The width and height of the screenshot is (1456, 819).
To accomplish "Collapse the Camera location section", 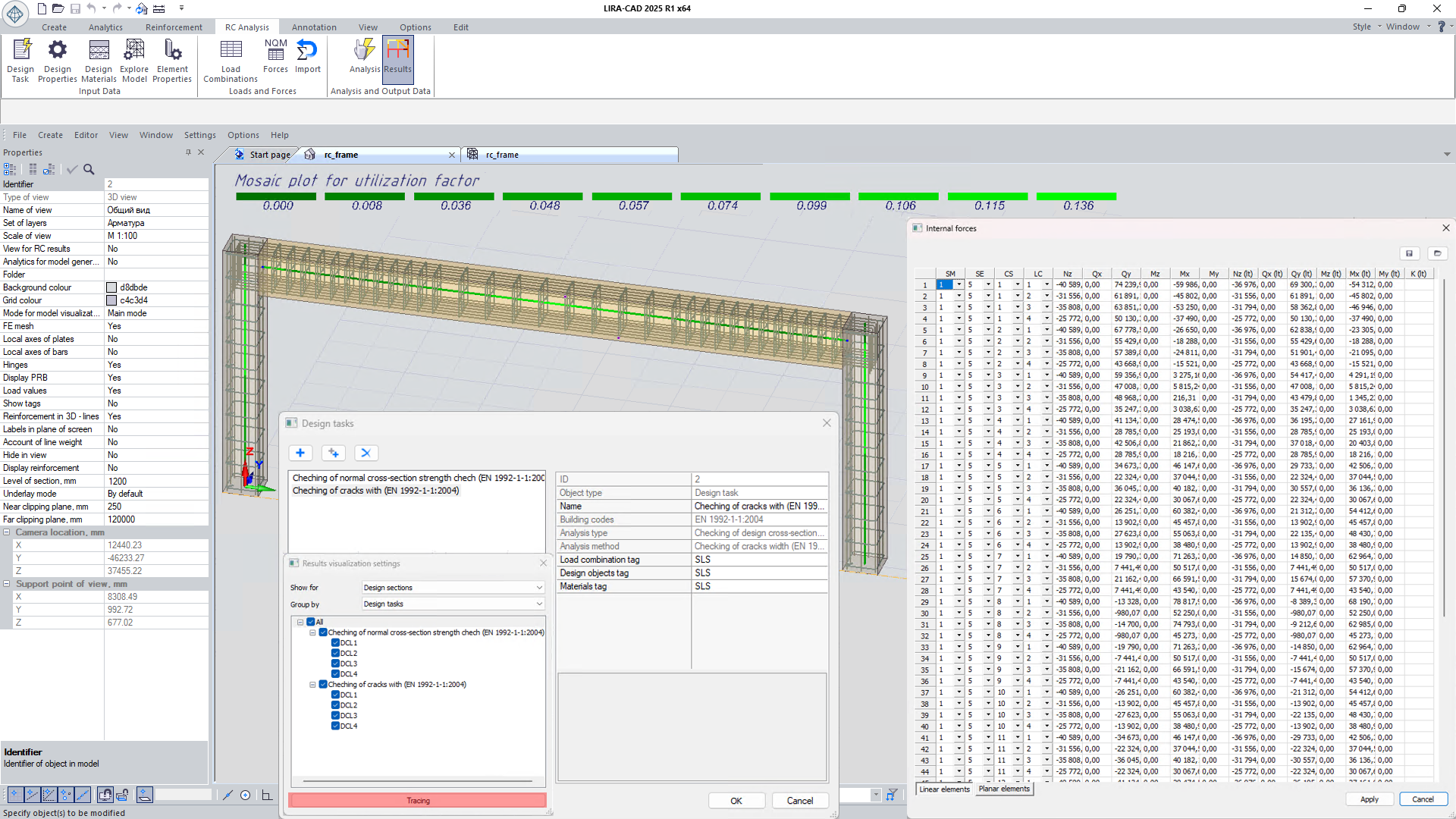I will (x=7, y=532).
